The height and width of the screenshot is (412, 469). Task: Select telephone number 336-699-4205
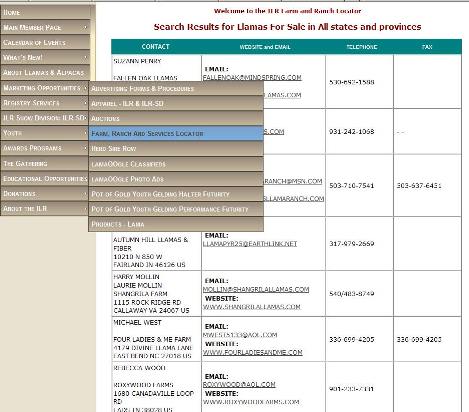(x=352, y=339)
